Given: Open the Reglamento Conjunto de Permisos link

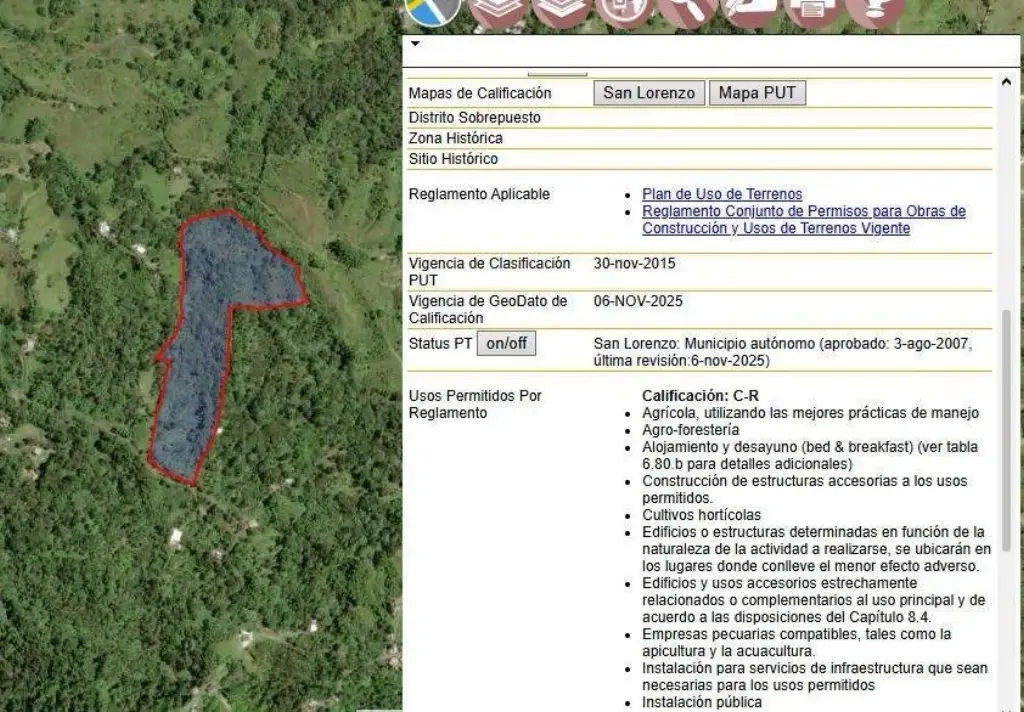Looking at the screenshot, I should [x=803, y=219].
